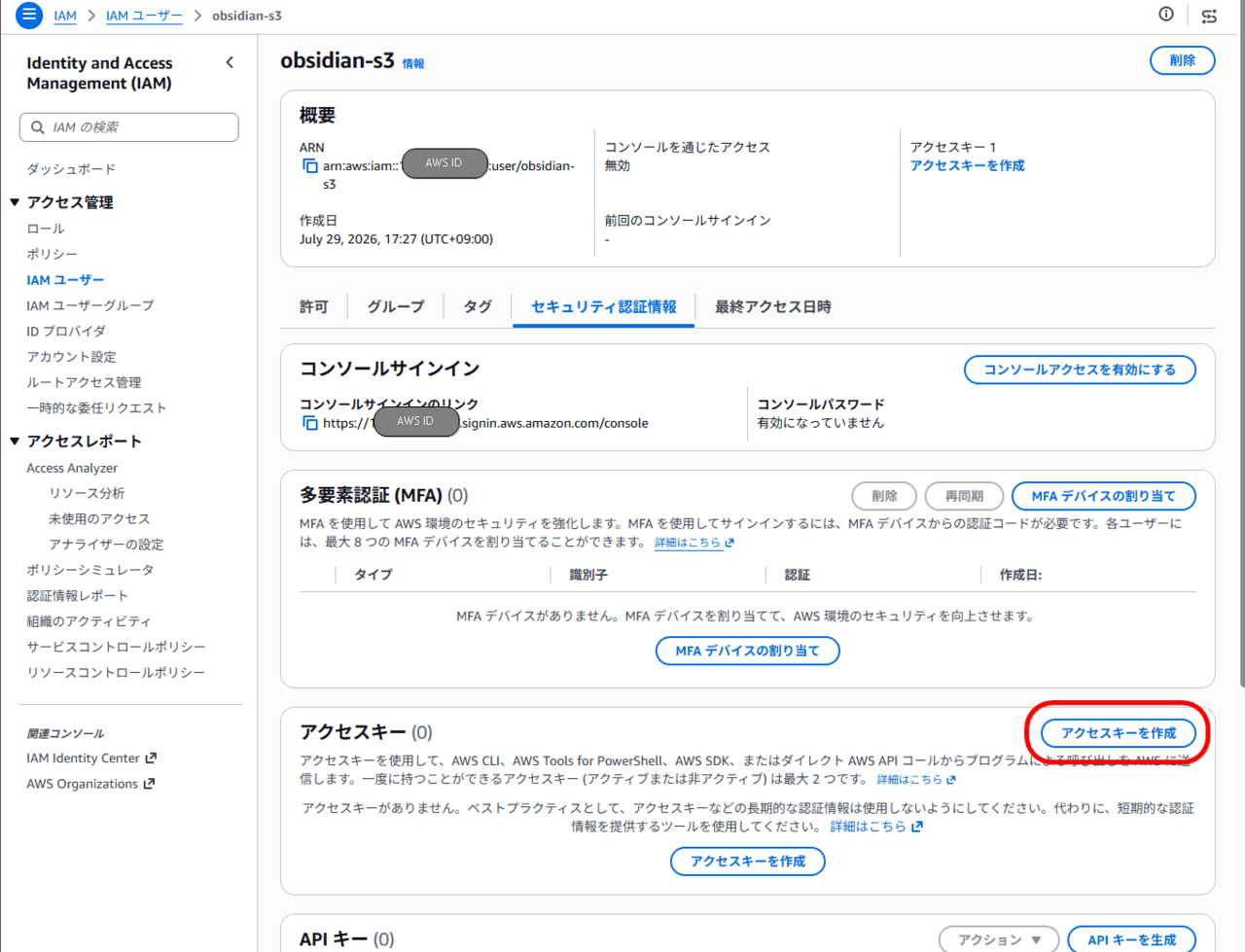1245x952 pixels.
Task: Switch to the 許可 tab
Action: (313, 306)
